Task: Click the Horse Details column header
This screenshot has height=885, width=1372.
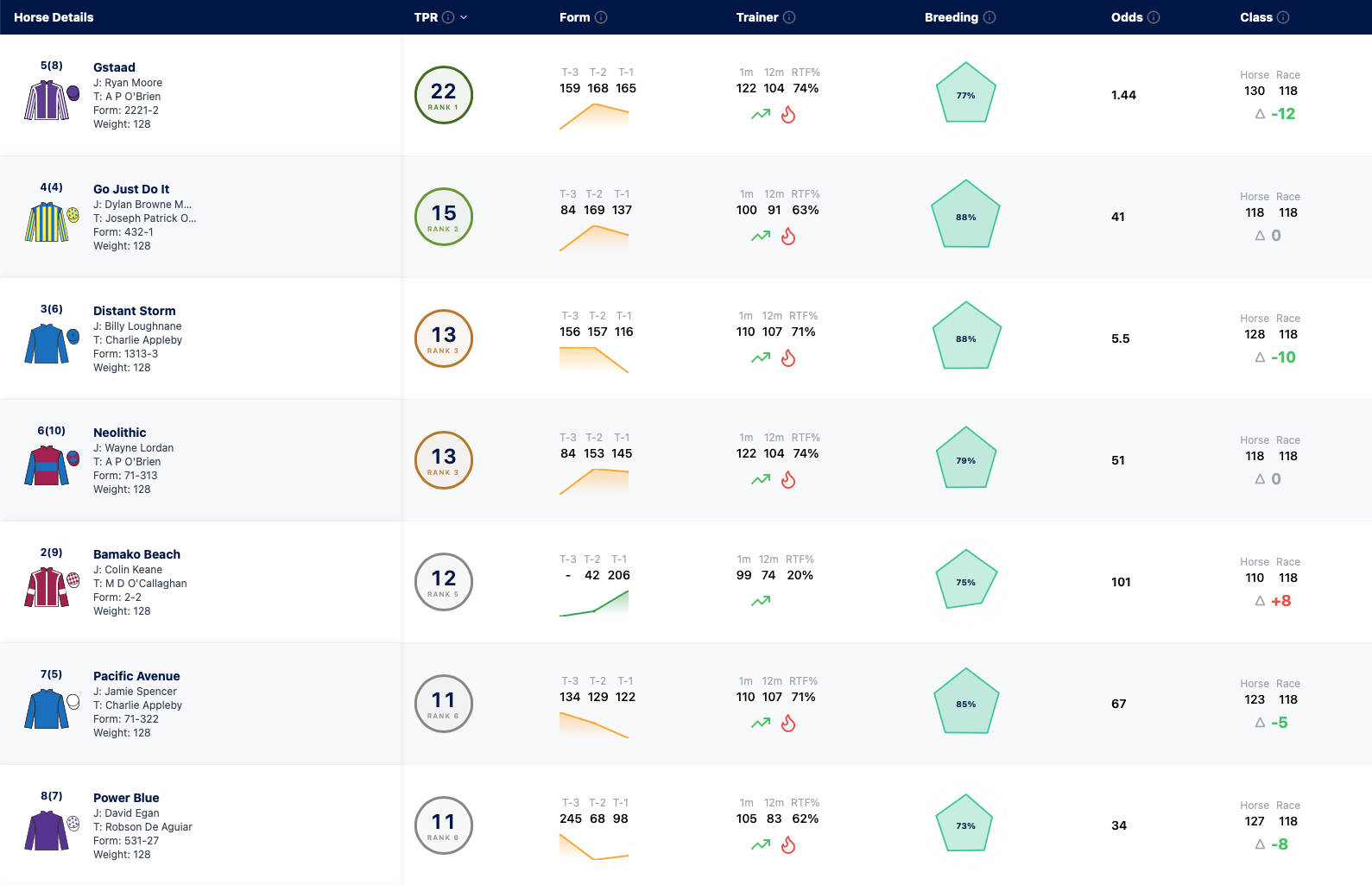Action: coord(54,17)
